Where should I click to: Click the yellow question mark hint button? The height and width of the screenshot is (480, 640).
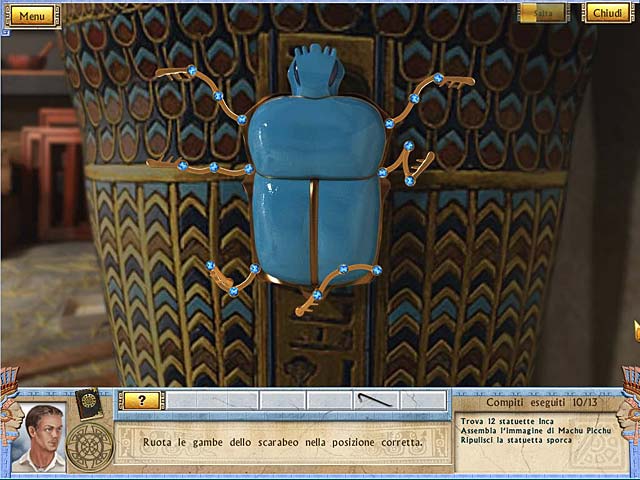pyautogui.click(x=141, y=400)
